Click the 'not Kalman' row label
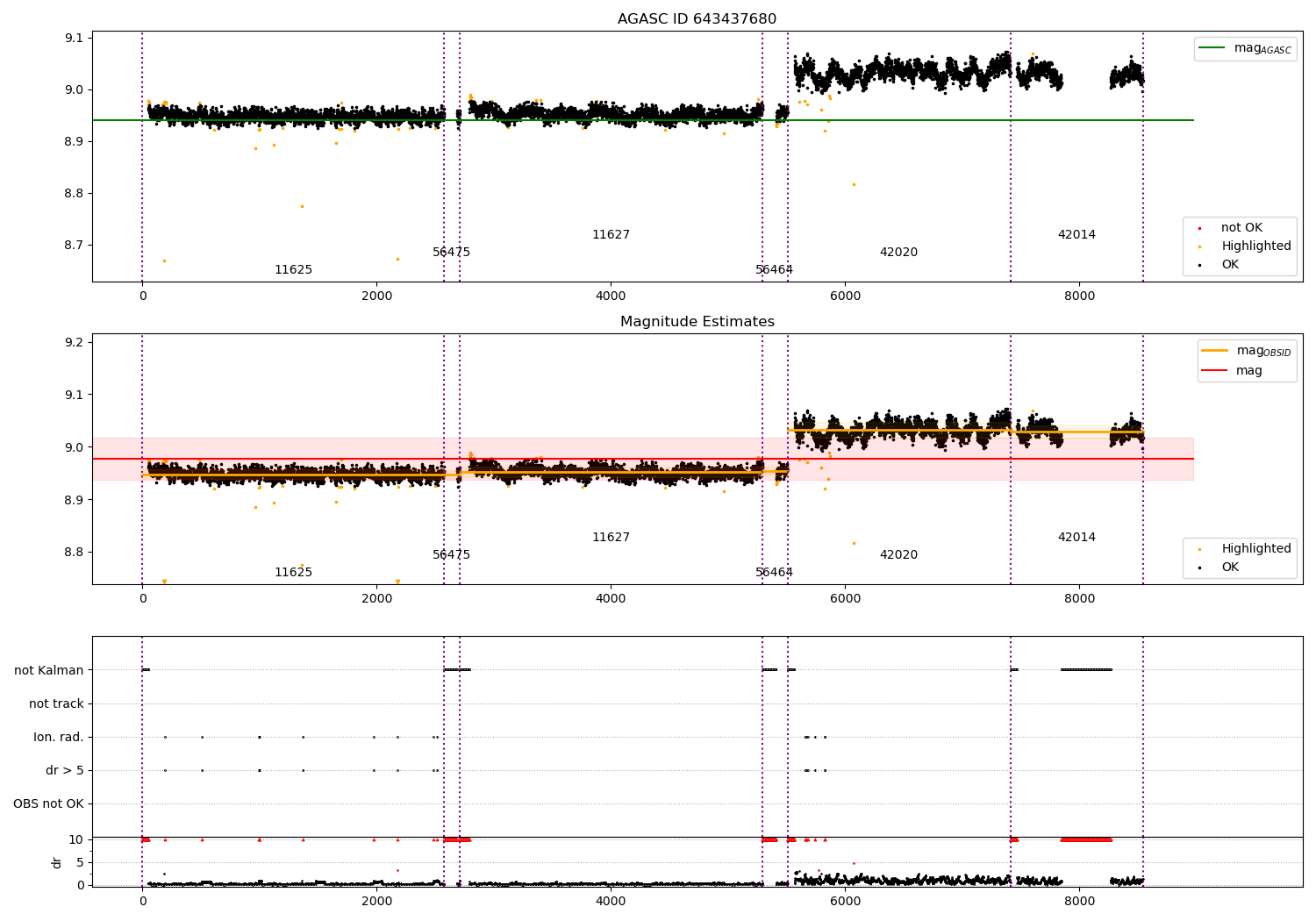 (x=49, y=671)
